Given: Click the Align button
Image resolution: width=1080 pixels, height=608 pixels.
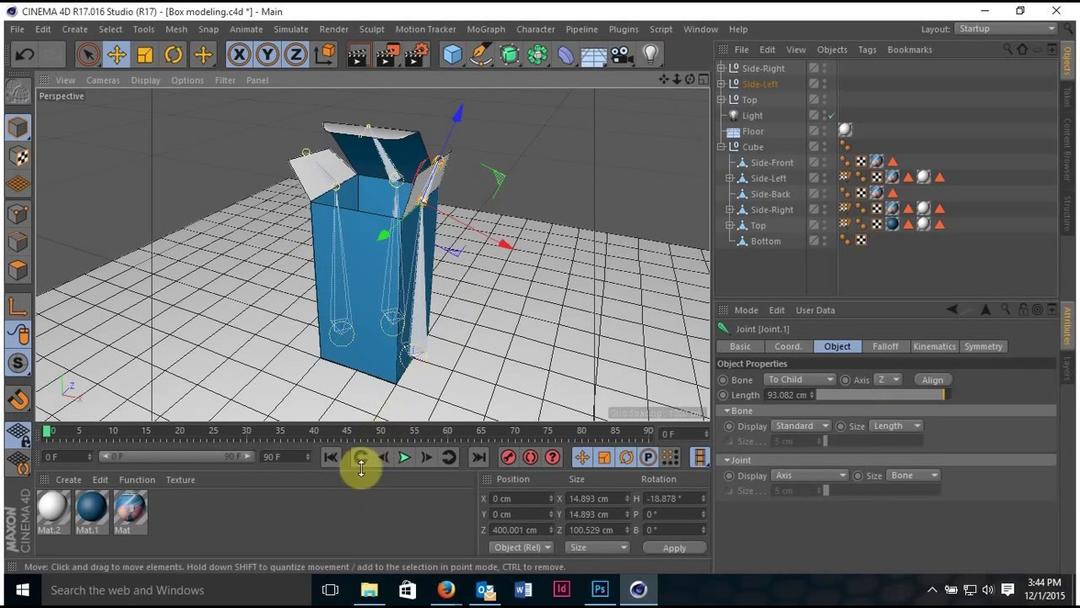Looking at the screenshot, I should (x=932, y=379).
